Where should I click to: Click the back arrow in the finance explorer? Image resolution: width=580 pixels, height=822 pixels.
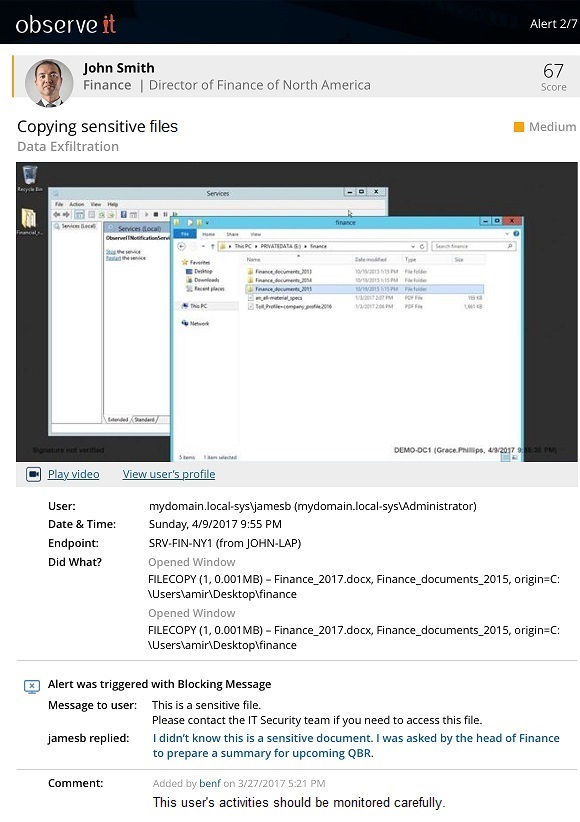tap(182, 246)
